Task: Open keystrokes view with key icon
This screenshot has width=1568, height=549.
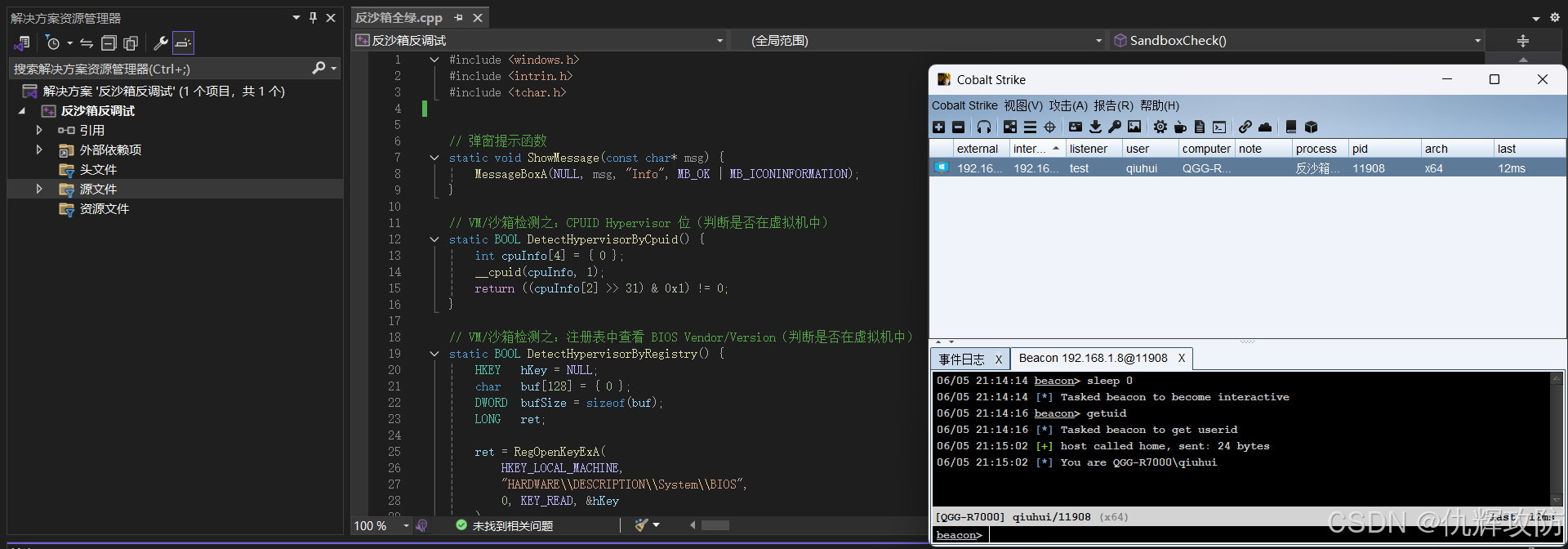Action: click(x=1115, y=127)
